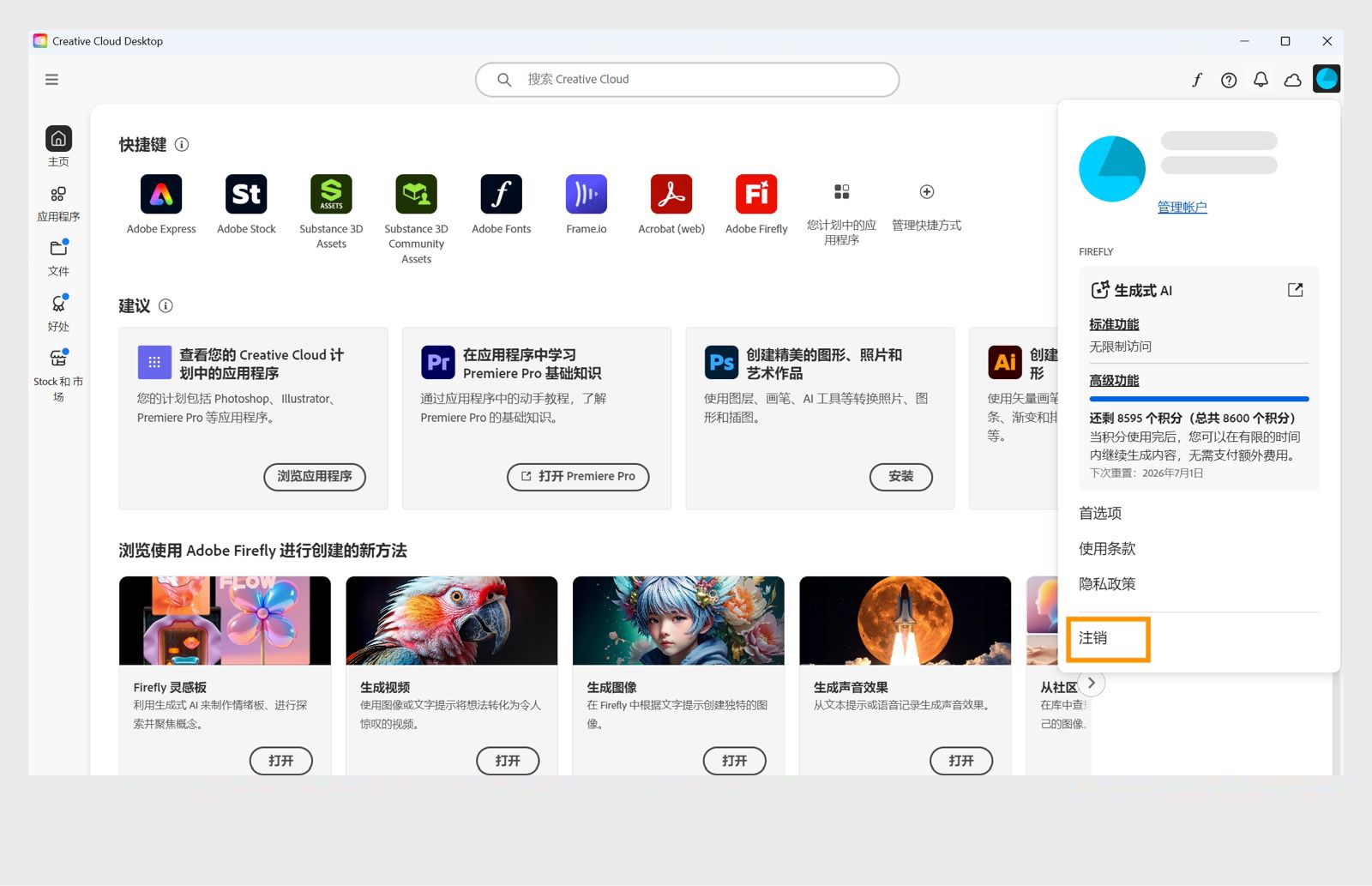This screenshot has height=886, width=1372.
Task: Click info icon next to 建议
Action: coord(165,305)
